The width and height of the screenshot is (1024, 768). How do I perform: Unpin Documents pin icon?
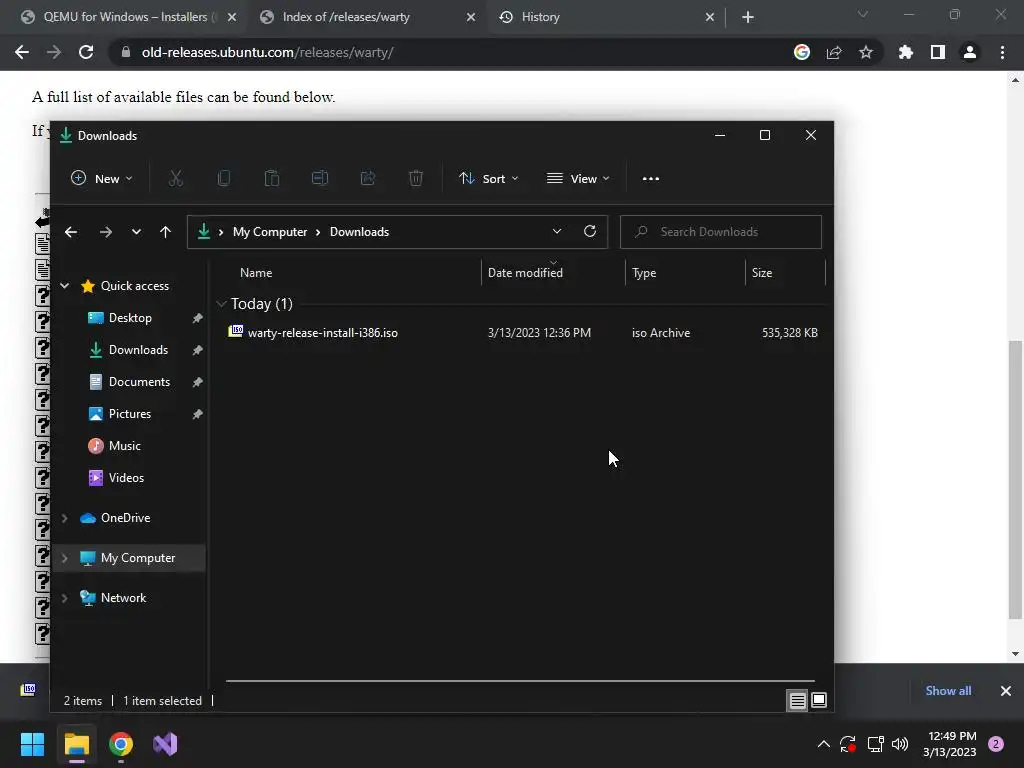coord(197,382)
